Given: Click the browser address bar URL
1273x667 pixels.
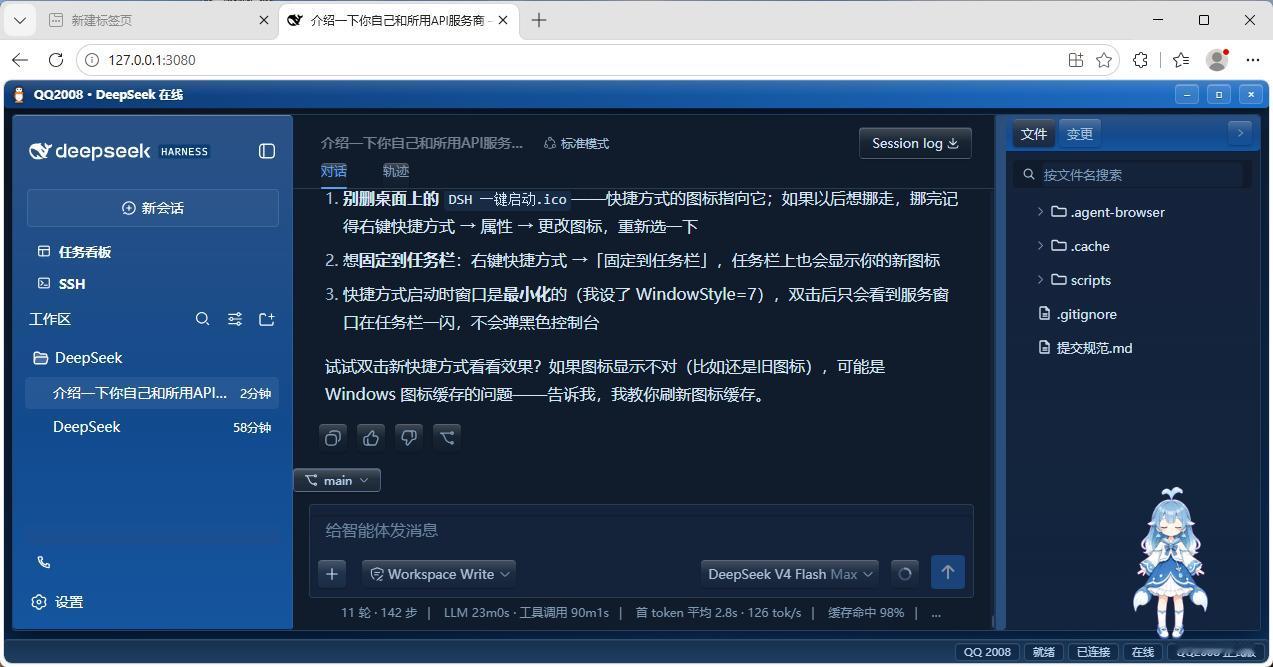Looking at the screenshot, I should coord(152,60).
